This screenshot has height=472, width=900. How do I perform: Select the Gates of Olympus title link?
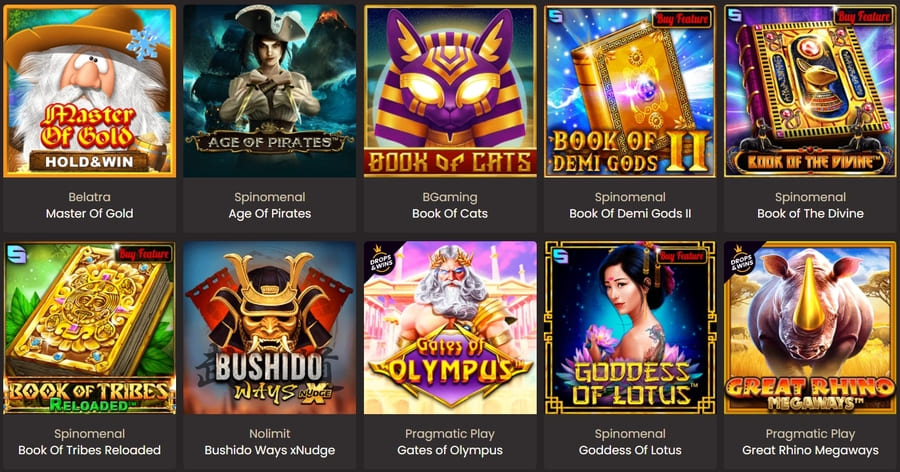pos(450,450)
